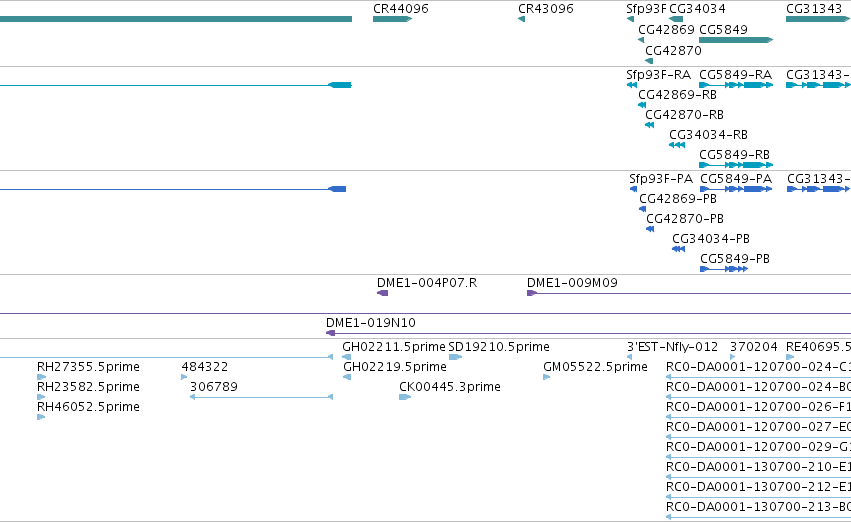Click EST label GH02211.5prime
Viewport: 851px width, 522px height.
[x=393, y=347]
